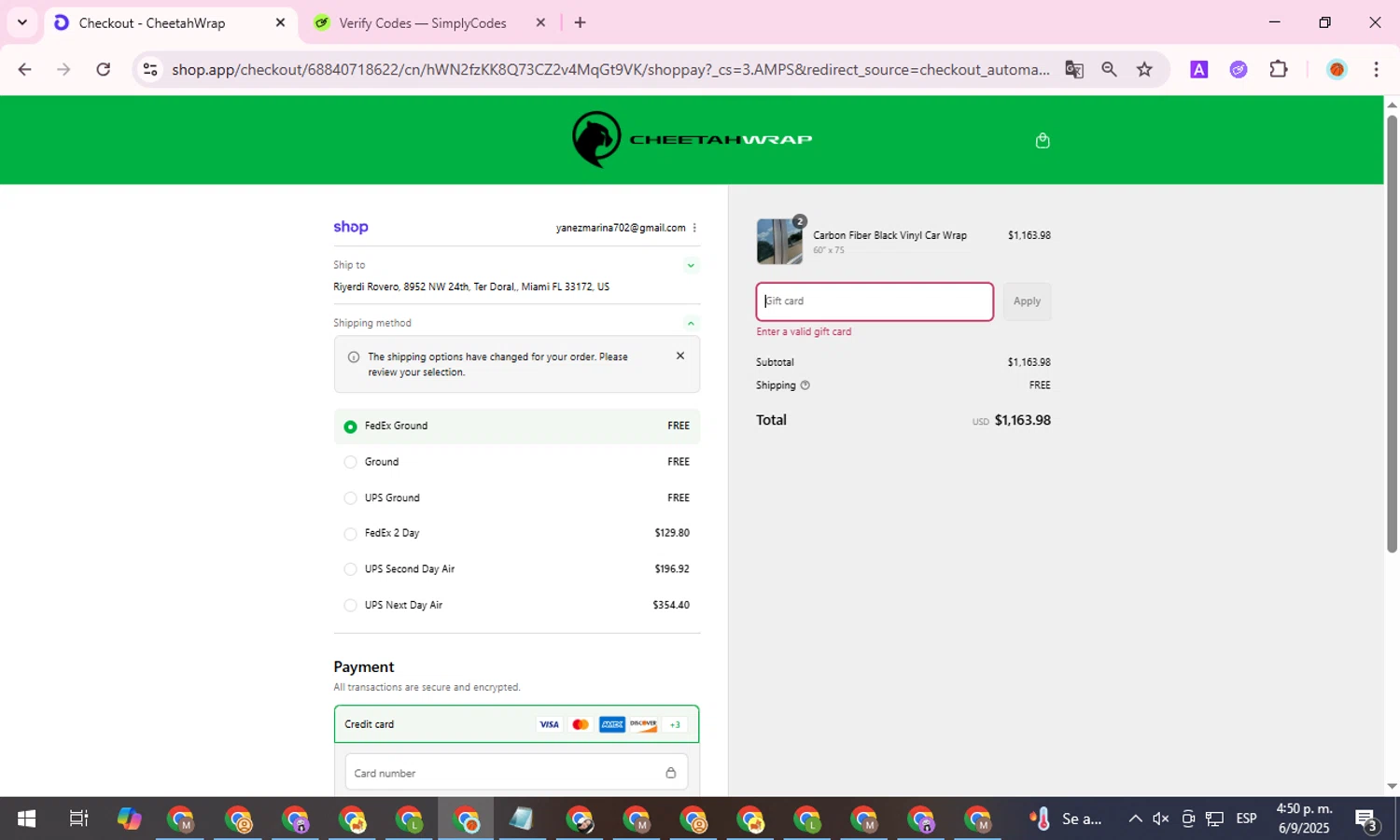This screenshot has height=840, width=1400.
Task: View site information icon in address bar
Action: pyautogui.click(x=150, y=70)
